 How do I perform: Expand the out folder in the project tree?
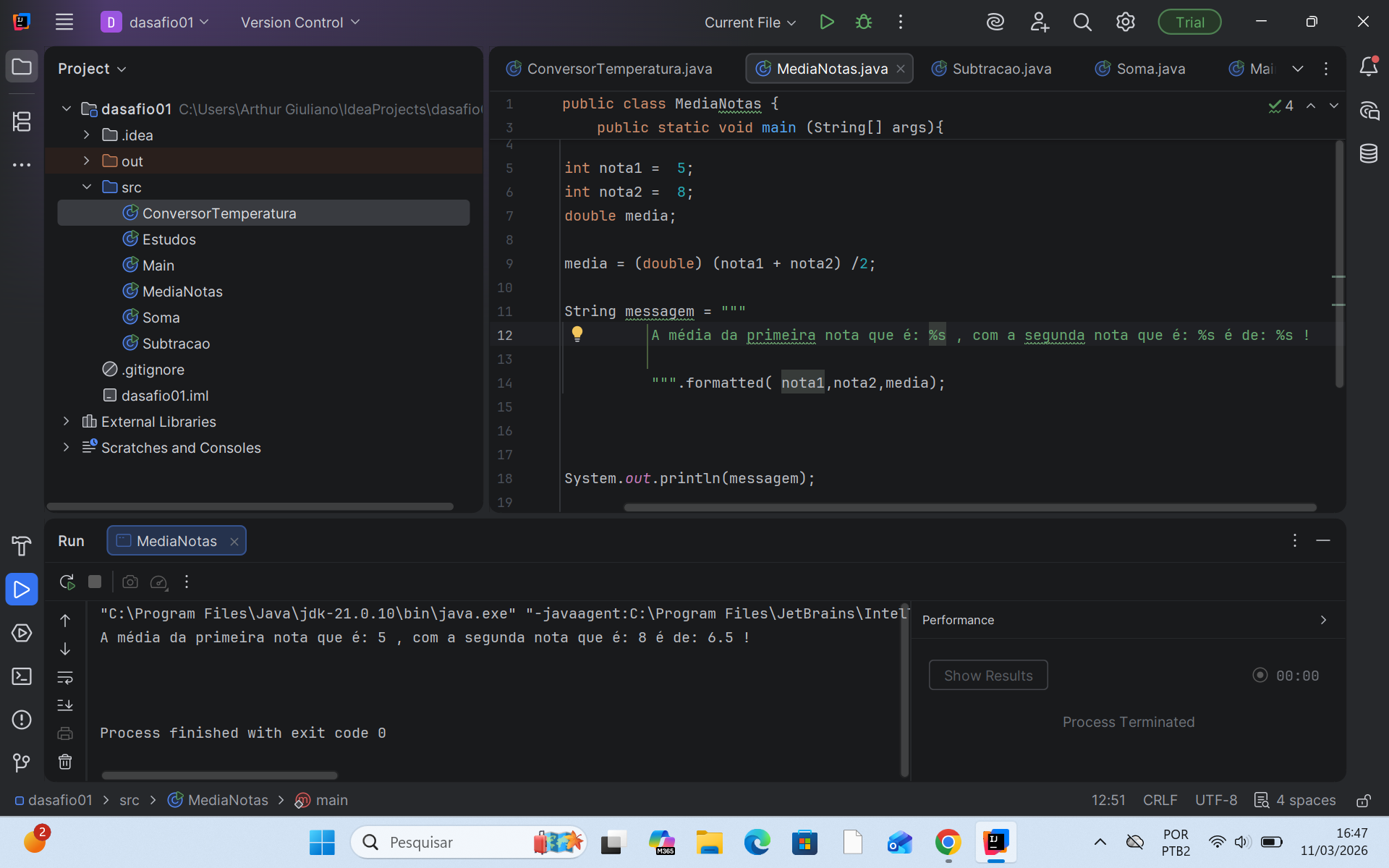[x=87, y=161]
